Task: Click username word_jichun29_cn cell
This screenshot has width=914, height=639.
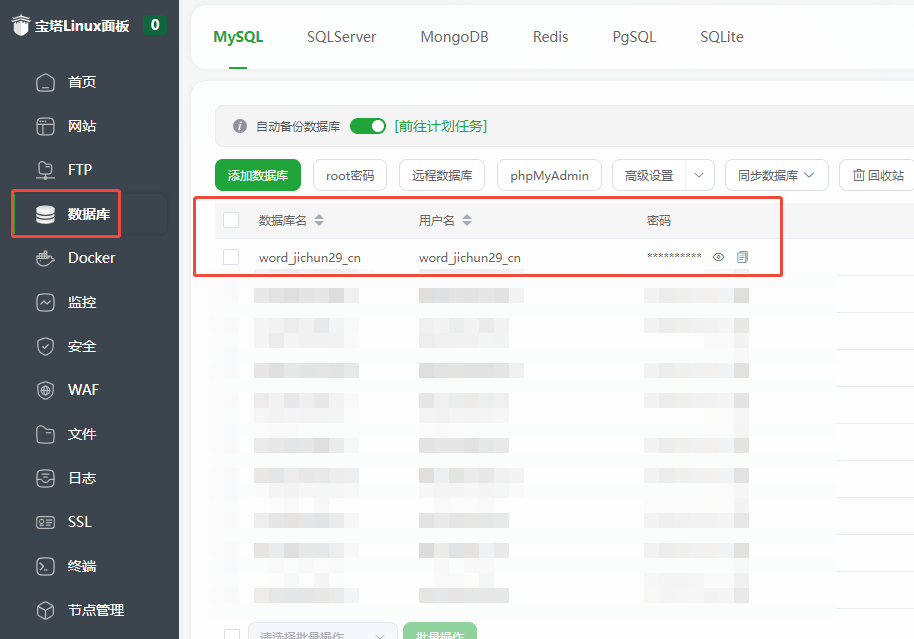Action: 470,258
